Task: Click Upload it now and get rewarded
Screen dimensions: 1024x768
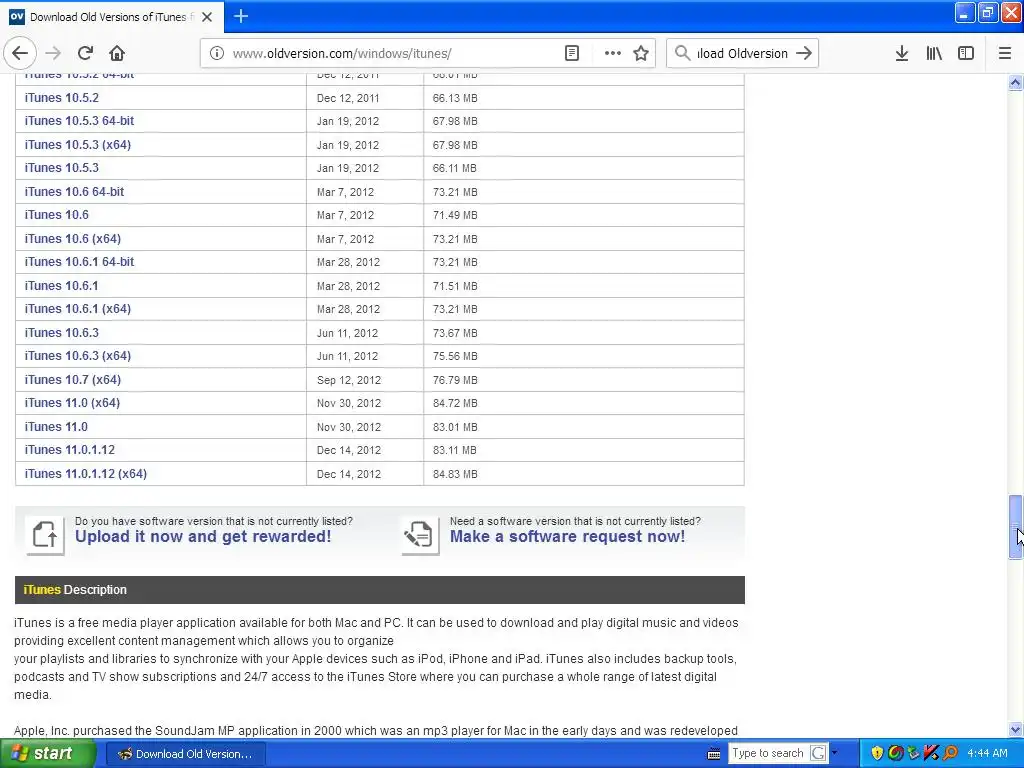Action: click(x=203, y=537)
